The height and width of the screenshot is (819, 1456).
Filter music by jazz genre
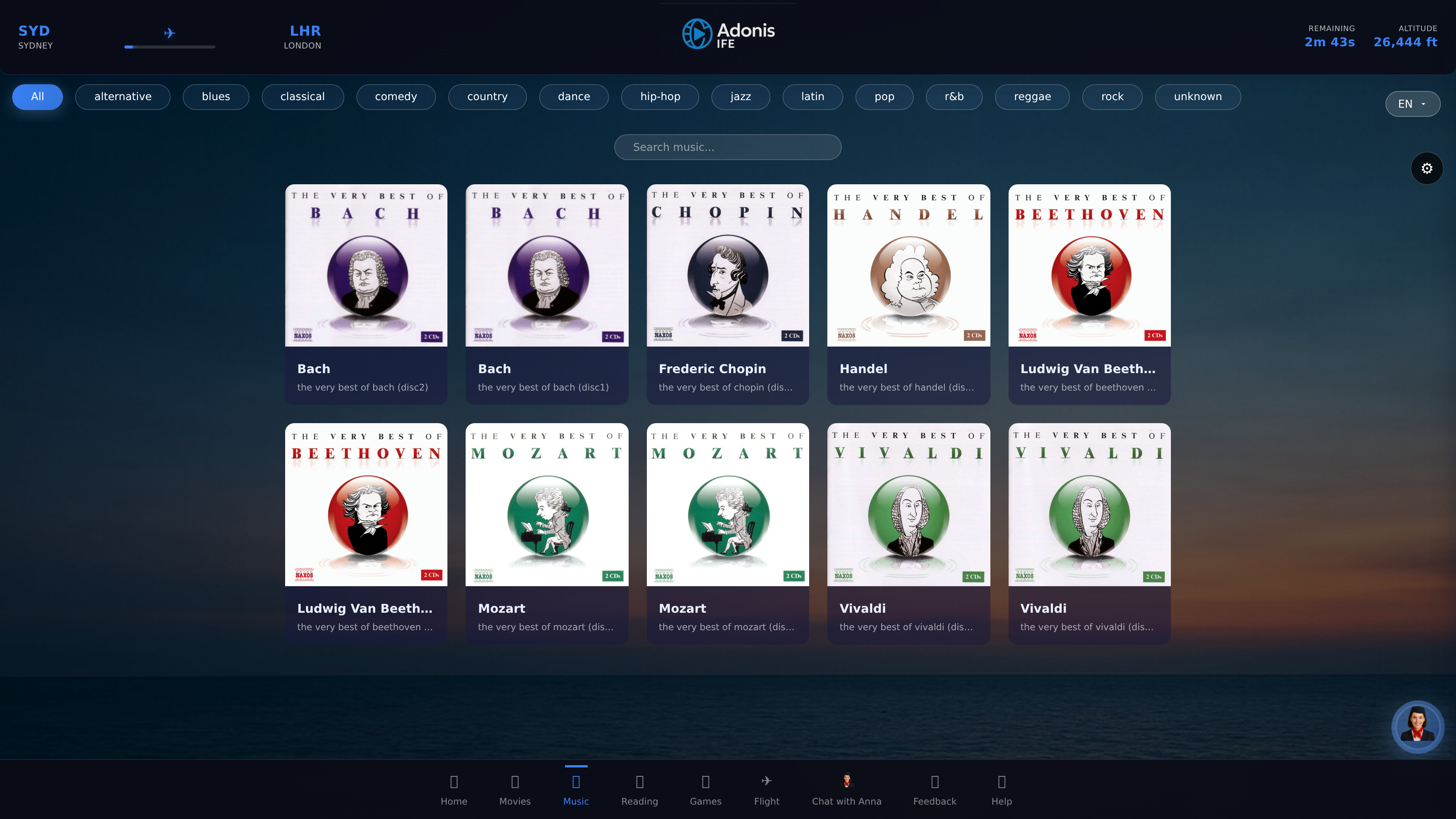click(741, 97)
